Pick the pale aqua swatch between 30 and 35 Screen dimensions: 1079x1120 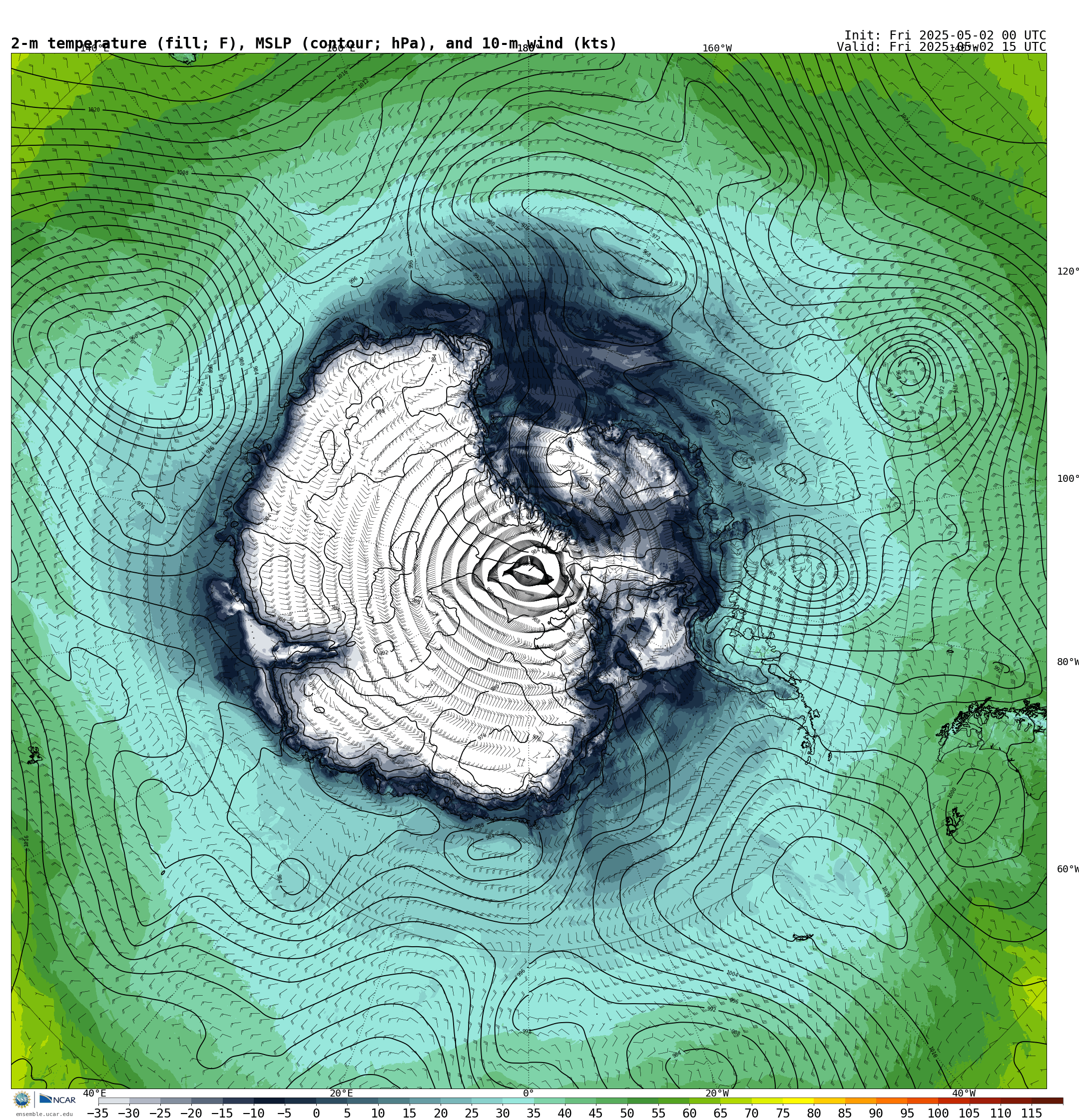(x=518, y=1101)
